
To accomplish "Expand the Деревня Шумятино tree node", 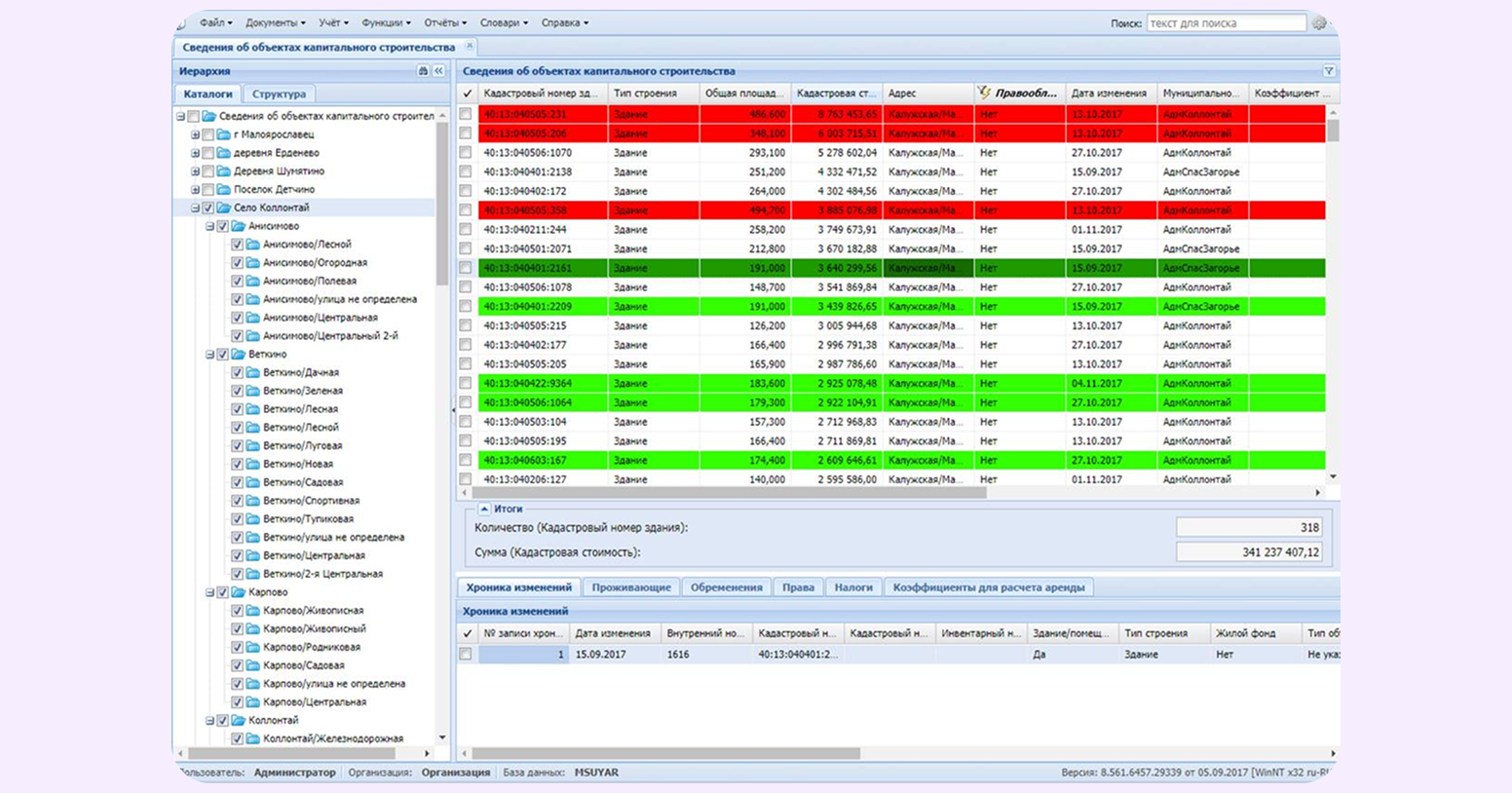I will [x=195, y=171].
